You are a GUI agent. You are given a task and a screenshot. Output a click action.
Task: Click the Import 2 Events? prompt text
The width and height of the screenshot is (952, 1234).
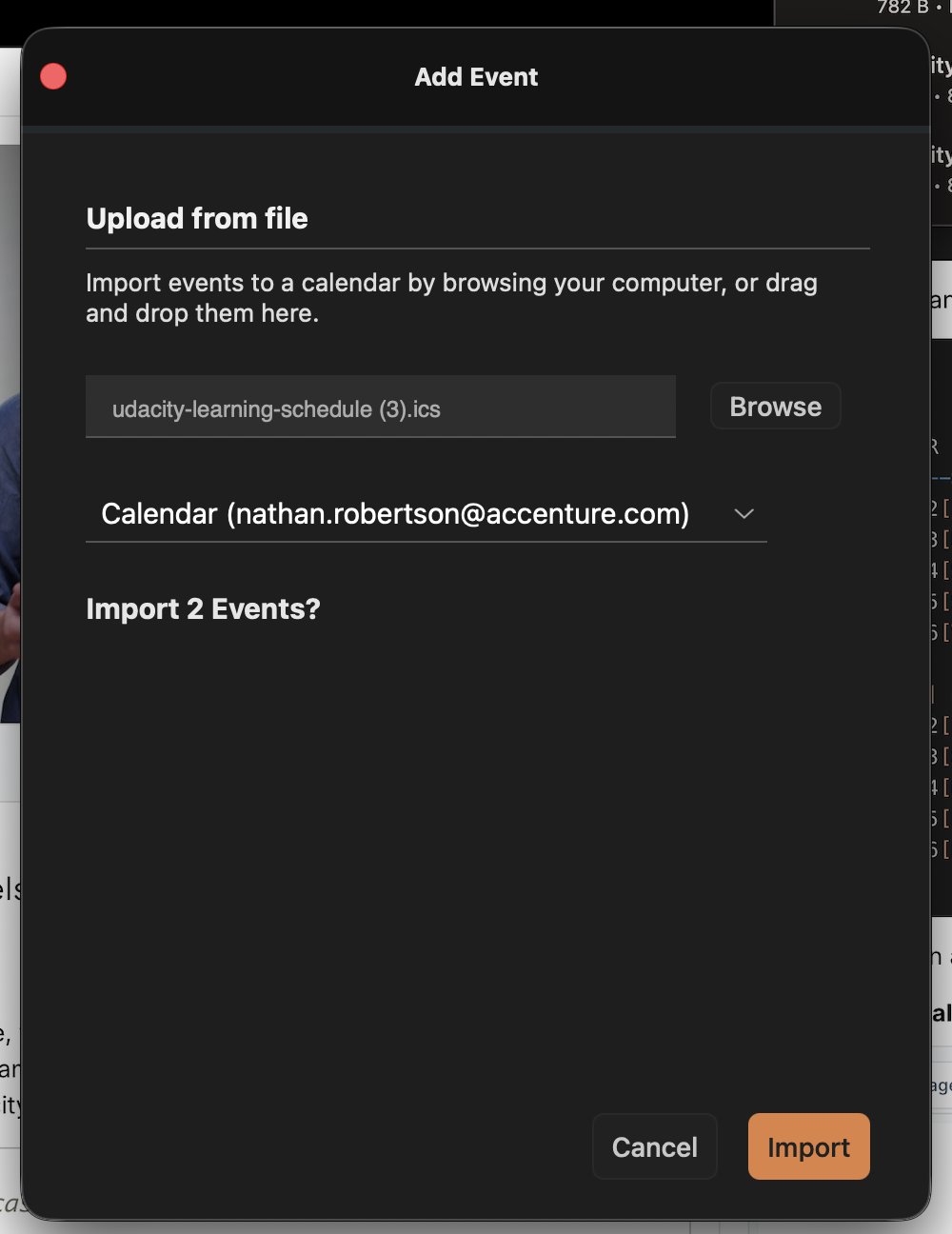[203, 608]
